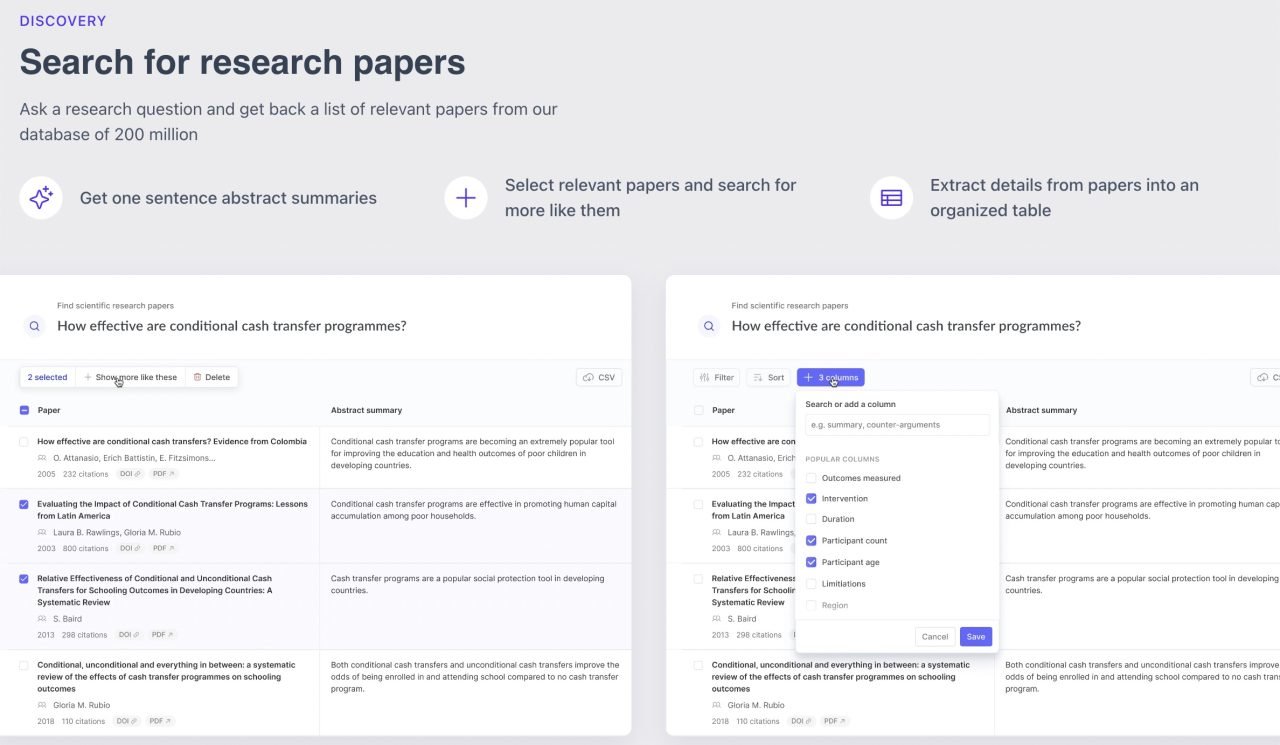Screen dimensions: 1280x745
Task: Click POPULAR COLUMNS heading in dropdown
Action: [842, 459]
